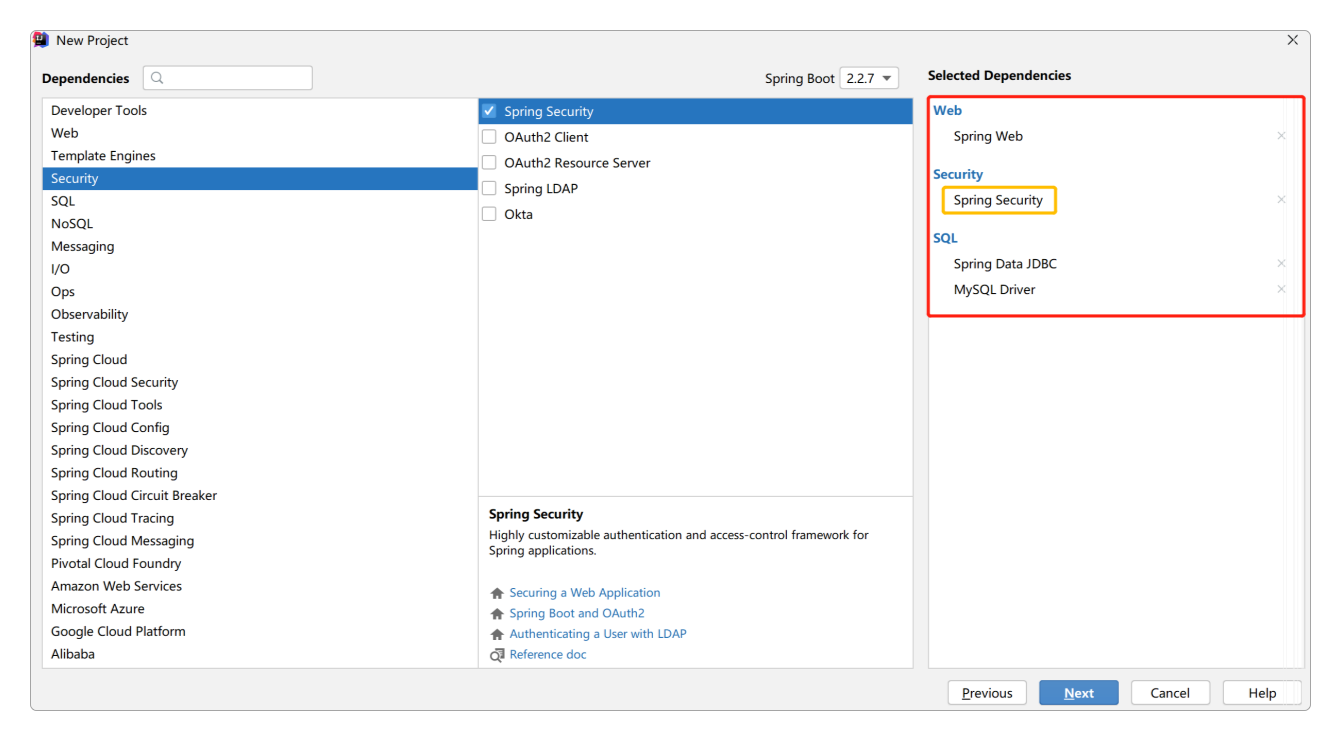Viewport: 1341px width, 741px height.
Task: Select Spring Cloud Circuit Breaker category
Action: [260, 496]
